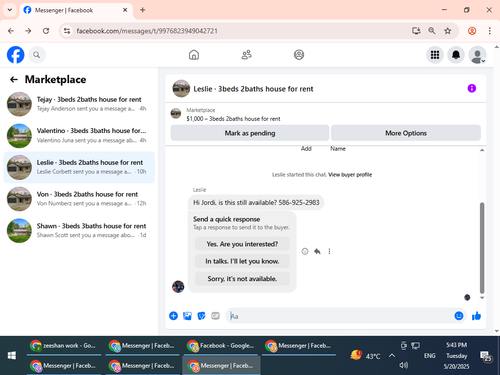Open the Tejay 3beds 2baths conversation
The height and width of the screenshot is (375, 500).
pyautogui.click(x=79, y=104)
